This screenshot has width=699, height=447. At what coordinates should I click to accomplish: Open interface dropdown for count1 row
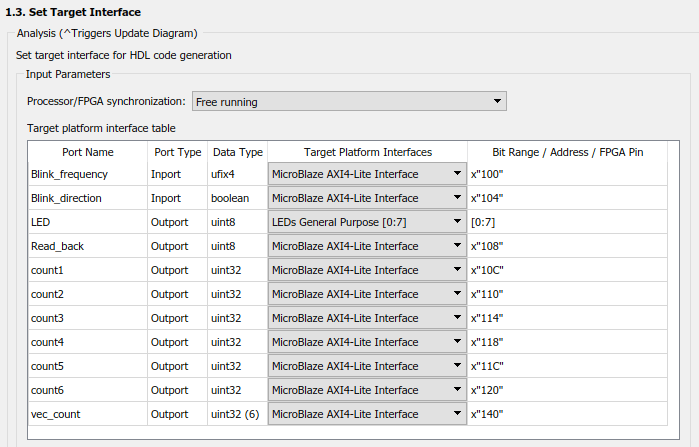click(x=366, y=270)
